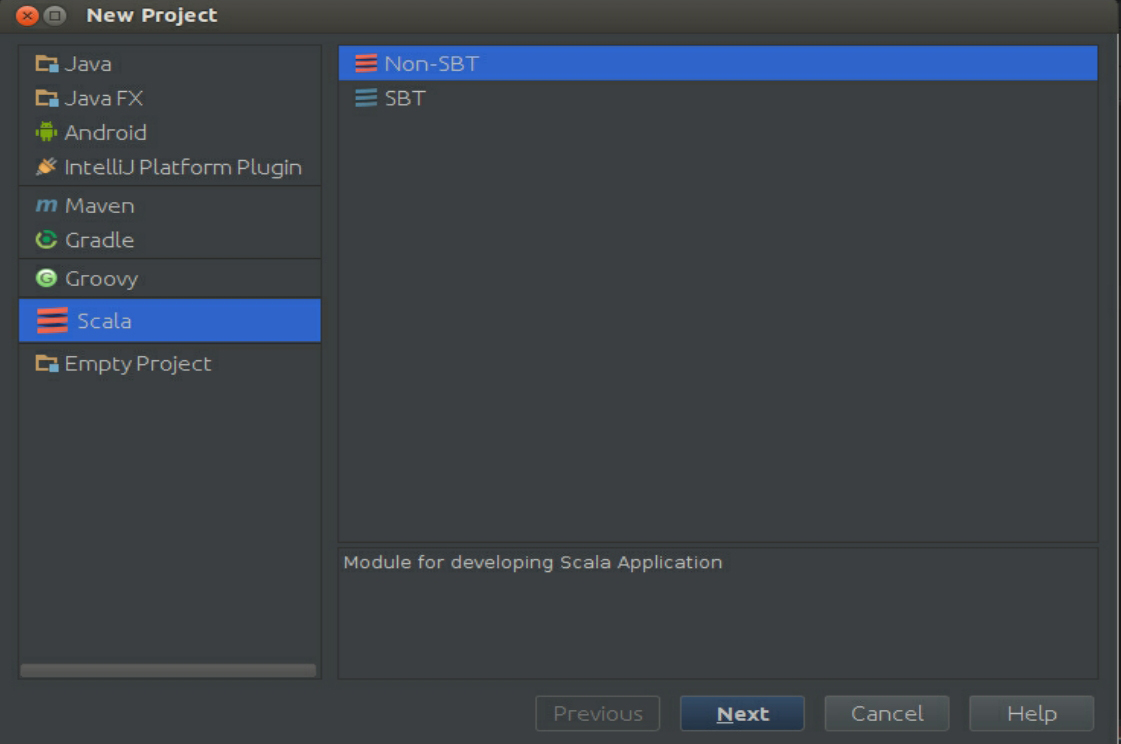Choose Empty Project label in list
This screenshot has width=1121, height=744.
[138, 364]
